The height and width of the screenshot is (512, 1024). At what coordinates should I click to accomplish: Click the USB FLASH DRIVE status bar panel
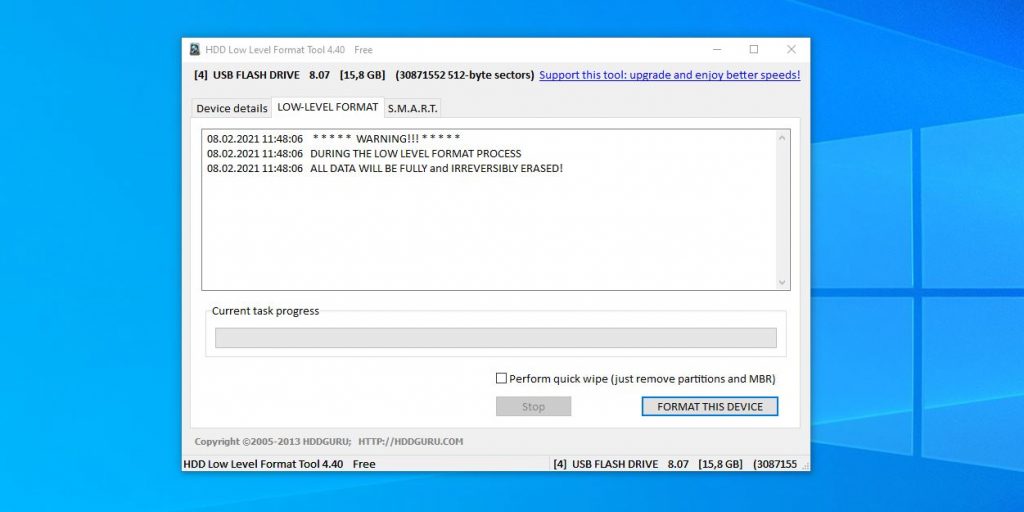point(678,464)
